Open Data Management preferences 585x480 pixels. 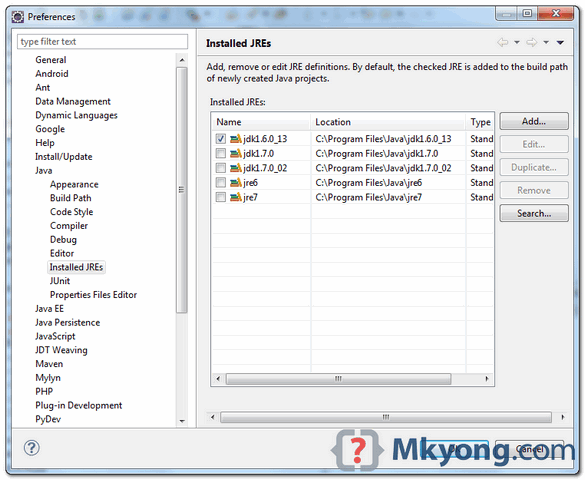pos(73,101)
